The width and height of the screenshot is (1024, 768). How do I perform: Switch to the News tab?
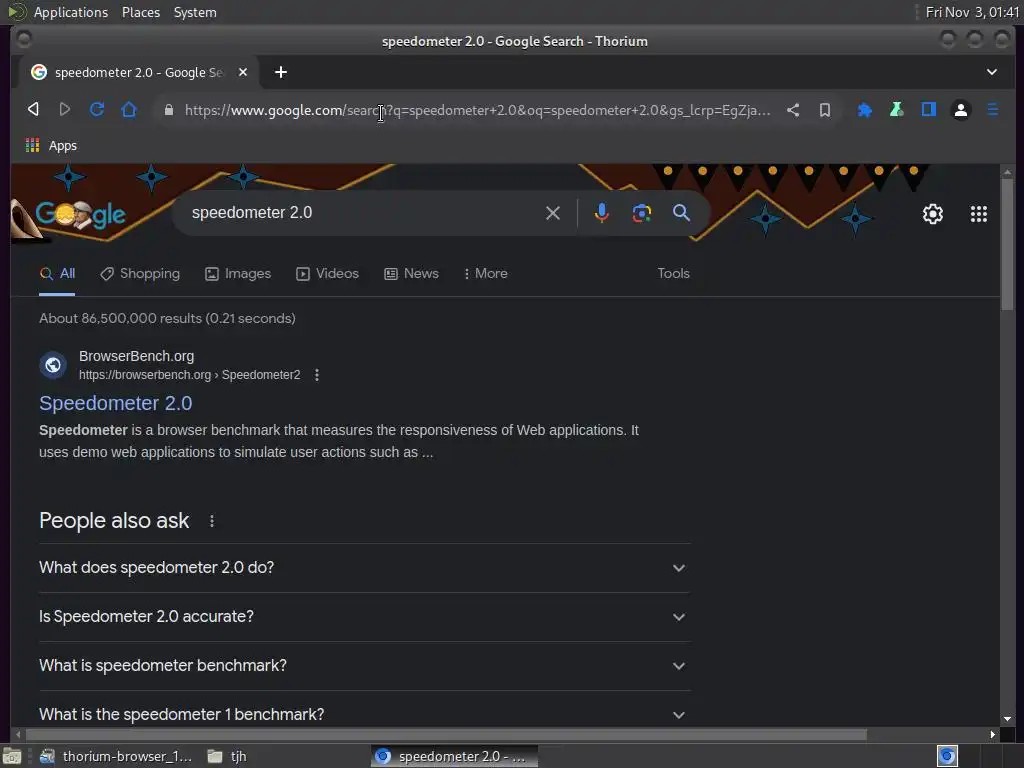[x=411, y=274]
